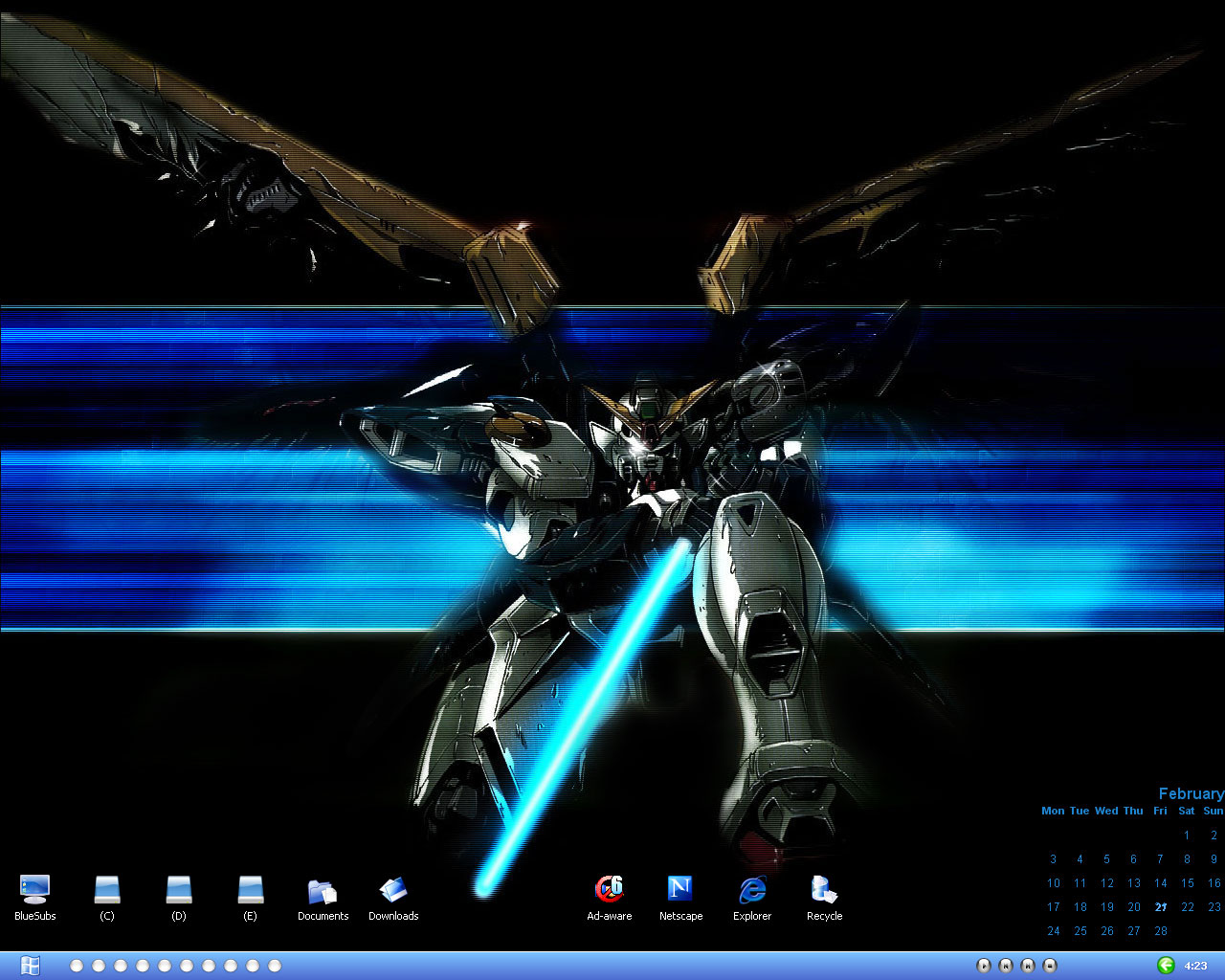
Task: Select date 24 in February calendar
Action: click(1053, 931)
